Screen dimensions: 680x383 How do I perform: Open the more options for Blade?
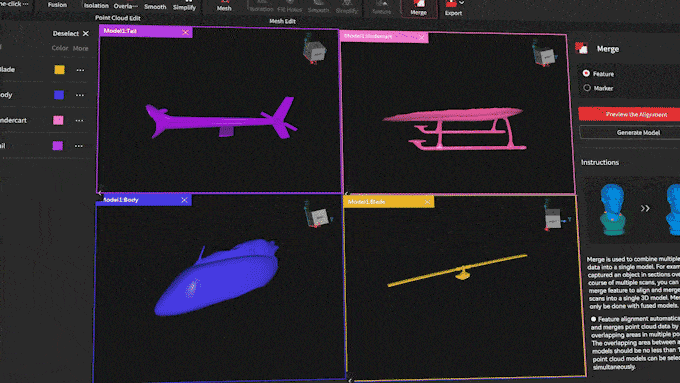tap(80, 70)
